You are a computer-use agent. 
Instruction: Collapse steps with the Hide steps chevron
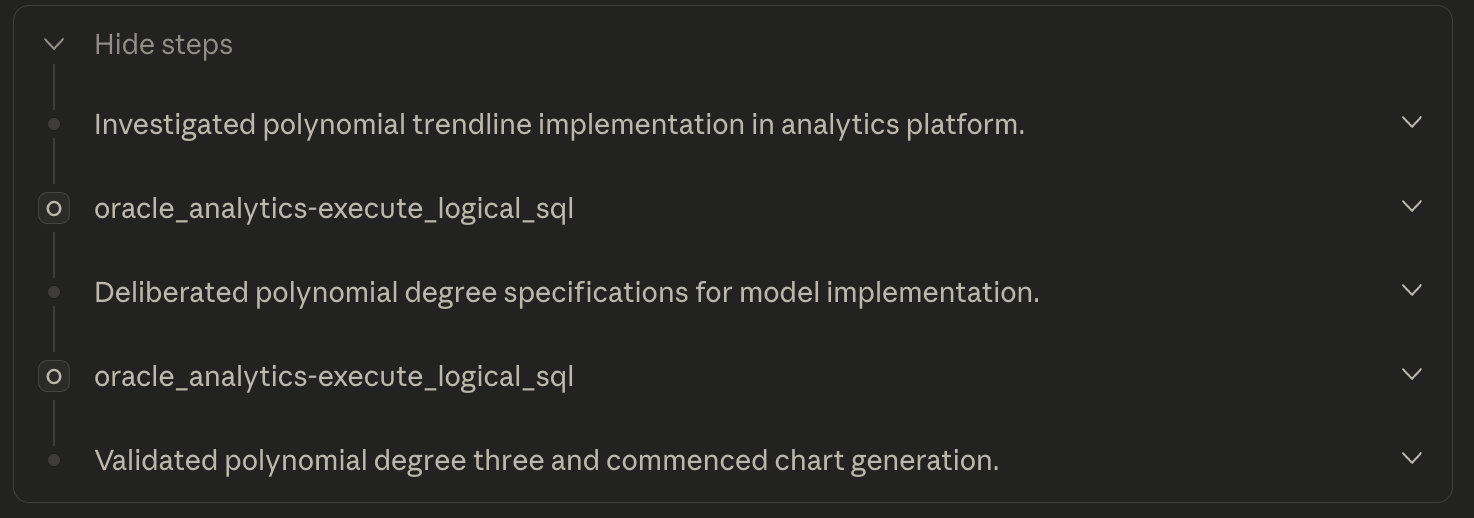[54, 44]
